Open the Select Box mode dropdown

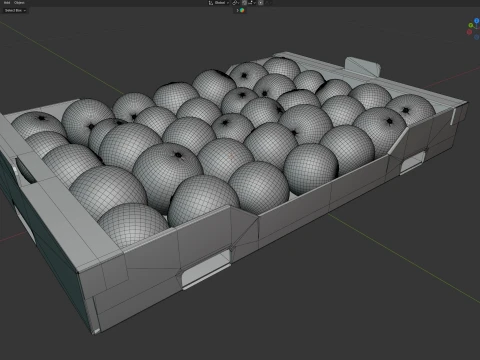[x=15, y=11]
